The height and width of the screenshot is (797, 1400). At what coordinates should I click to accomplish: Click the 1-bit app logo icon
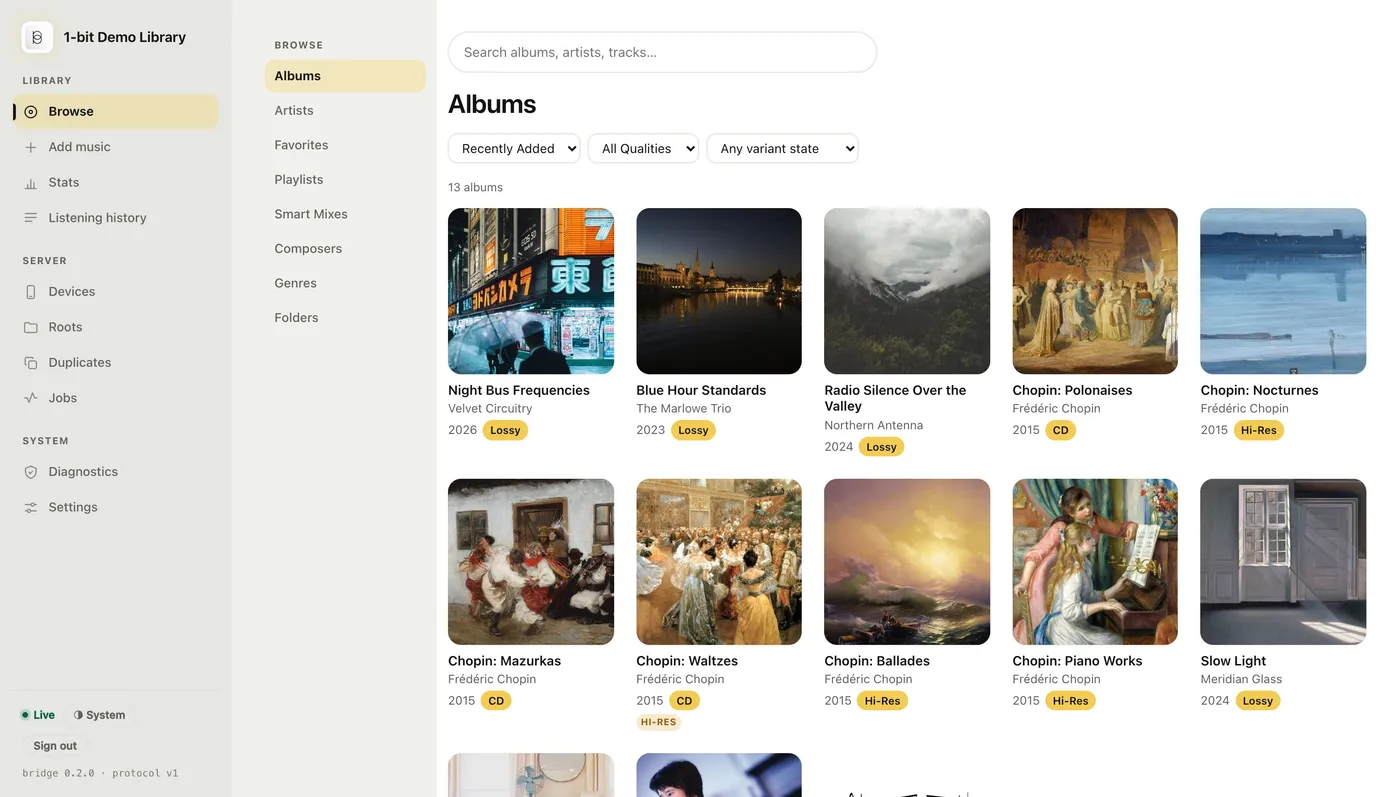click(38, 37)
